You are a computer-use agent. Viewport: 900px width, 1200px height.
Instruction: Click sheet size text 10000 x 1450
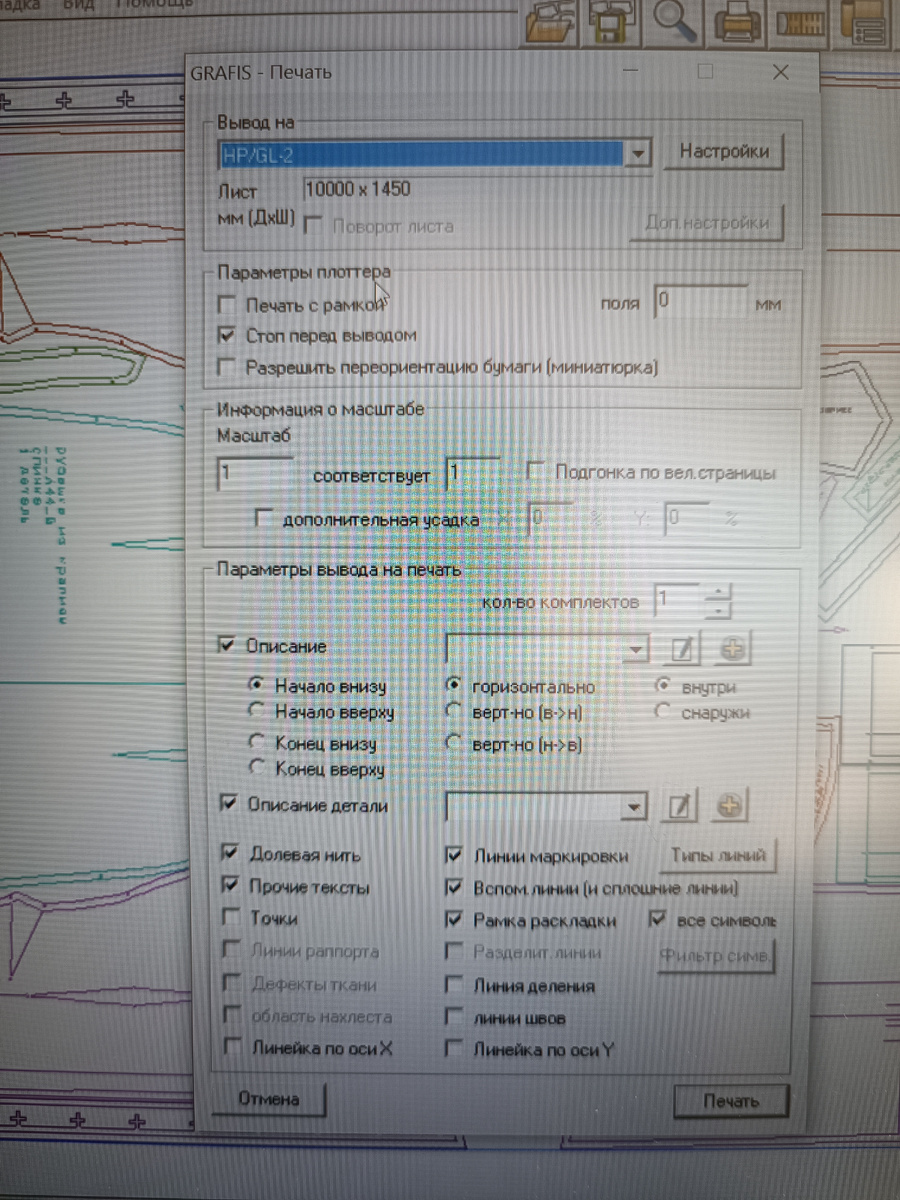tap(359, 189)
